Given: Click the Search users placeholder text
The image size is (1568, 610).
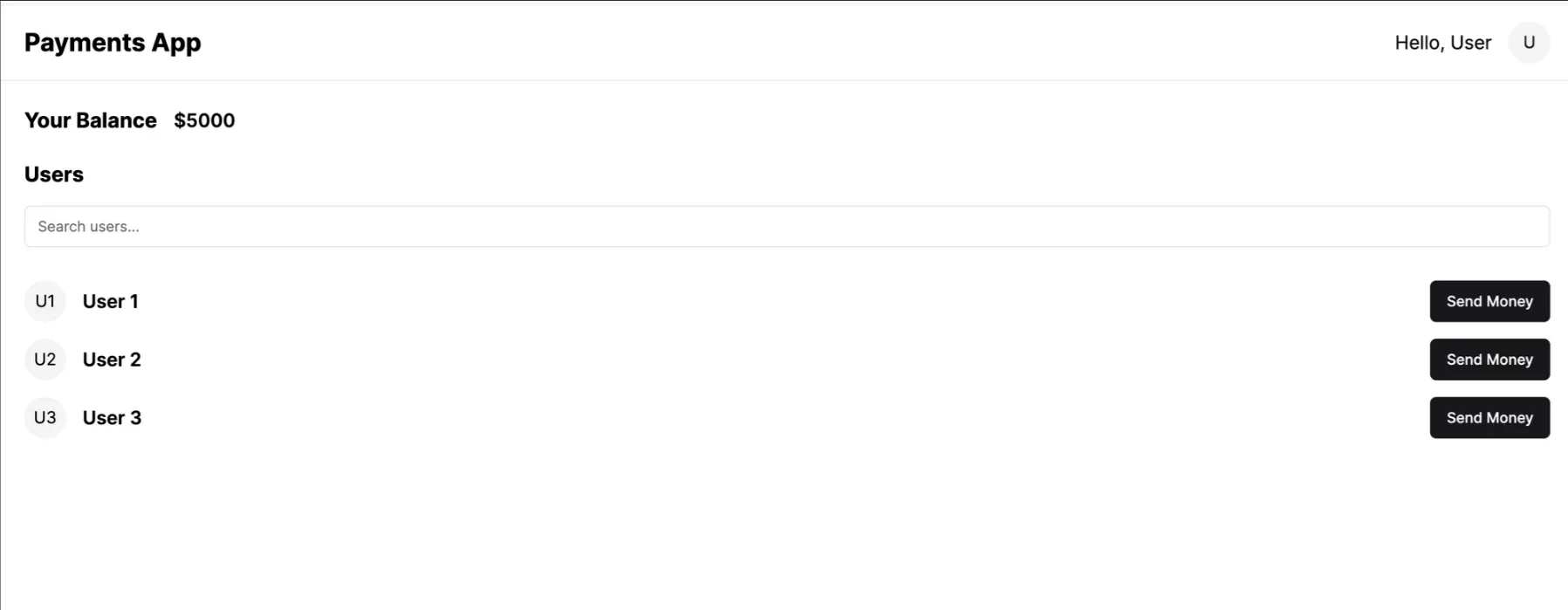Looking at the screenshot, I should pyautogui.click(x=89, y=227).
